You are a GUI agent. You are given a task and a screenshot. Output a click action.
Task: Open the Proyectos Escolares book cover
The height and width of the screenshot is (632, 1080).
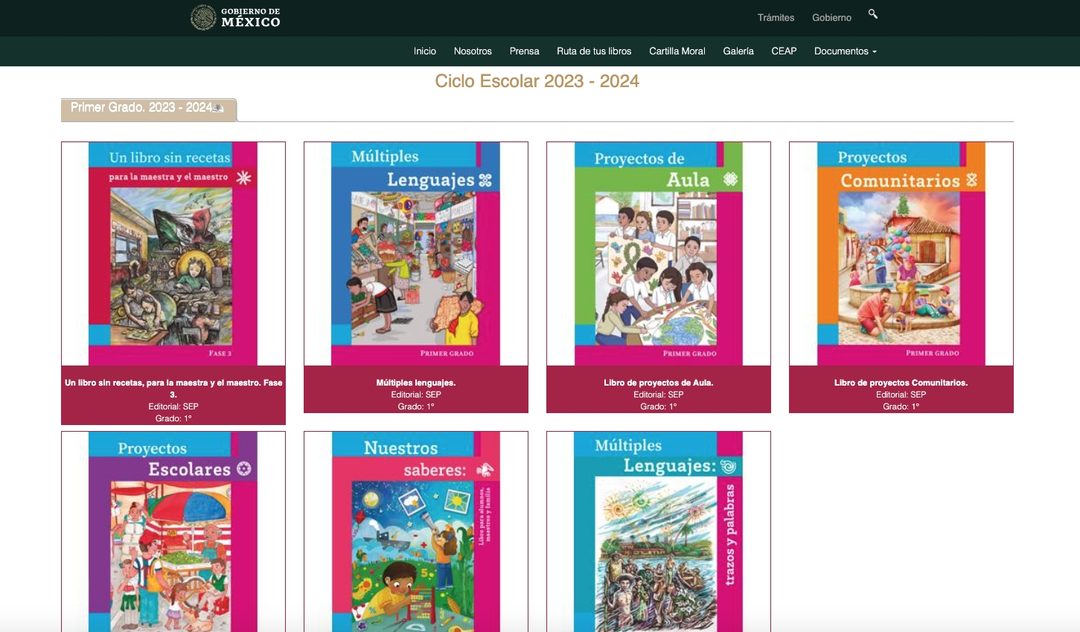coord(173,531)
